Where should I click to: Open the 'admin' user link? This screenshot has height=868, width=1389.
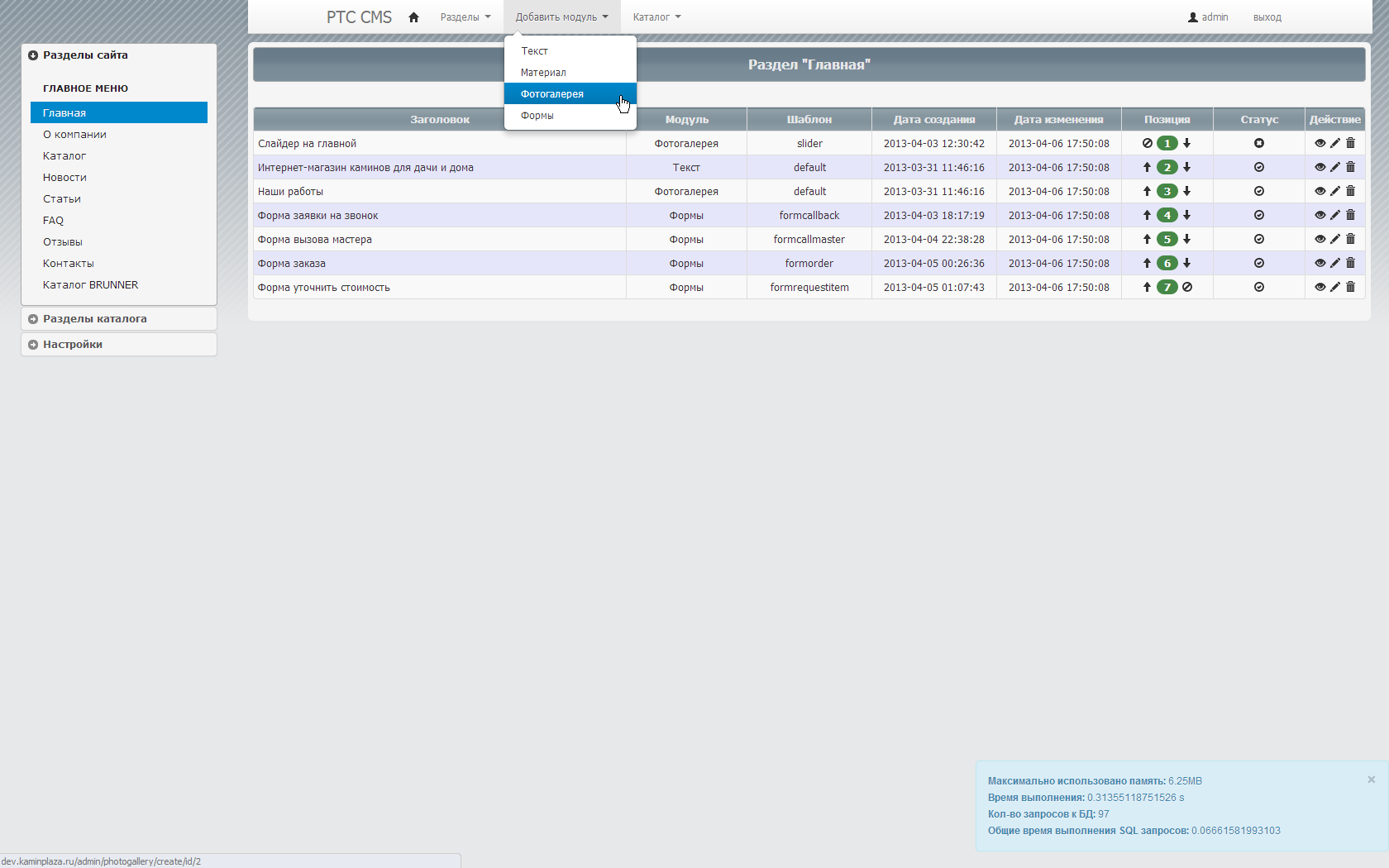pyautogui.click(x=1208, y=17)
